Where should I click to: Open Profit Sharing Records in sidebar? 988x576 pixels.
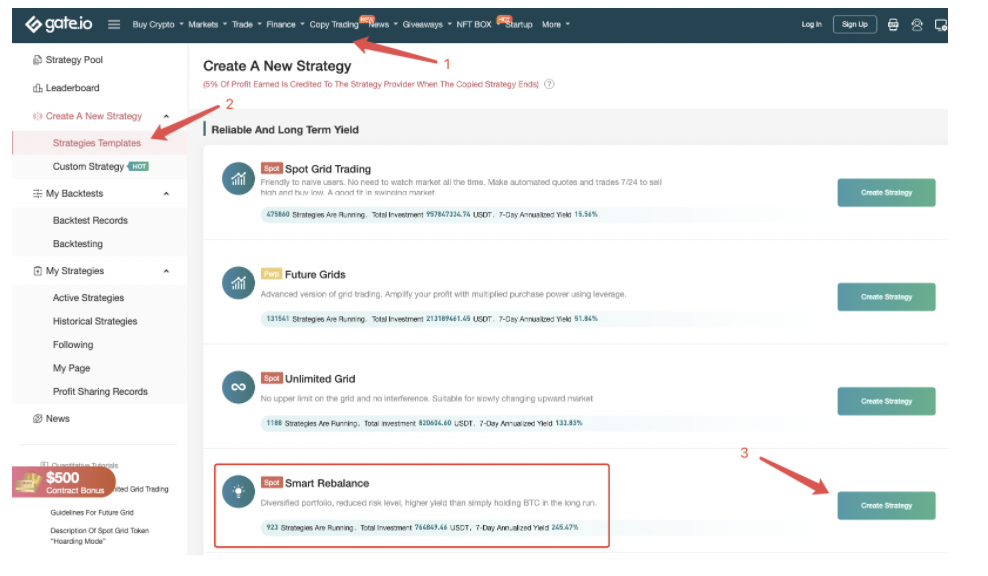pos(100,391)
